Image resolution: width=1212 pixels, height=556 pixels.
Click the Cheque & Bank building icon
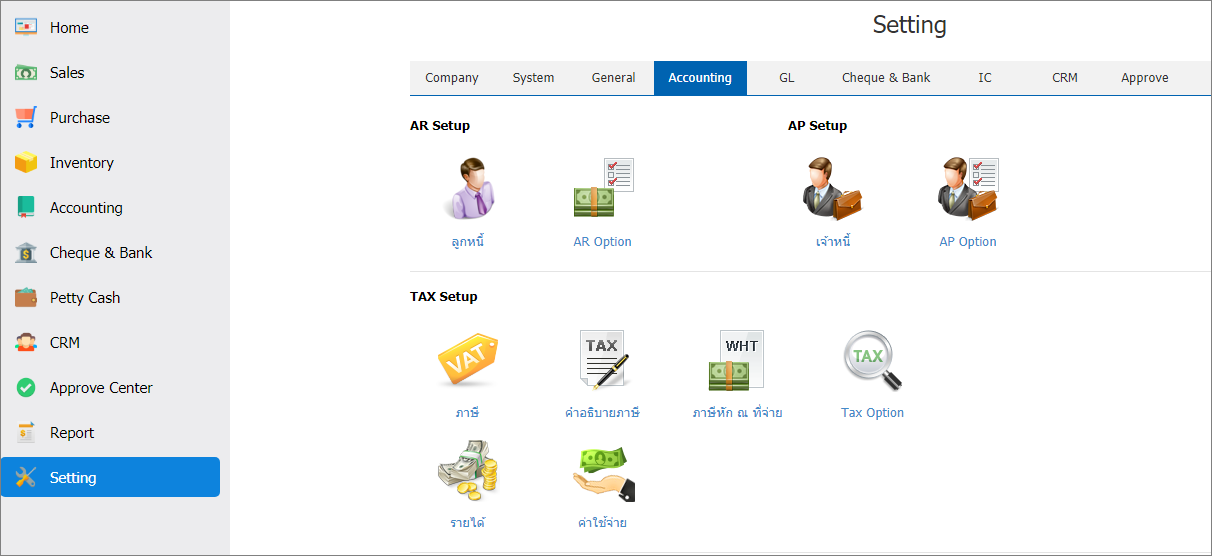click(26, 252)
